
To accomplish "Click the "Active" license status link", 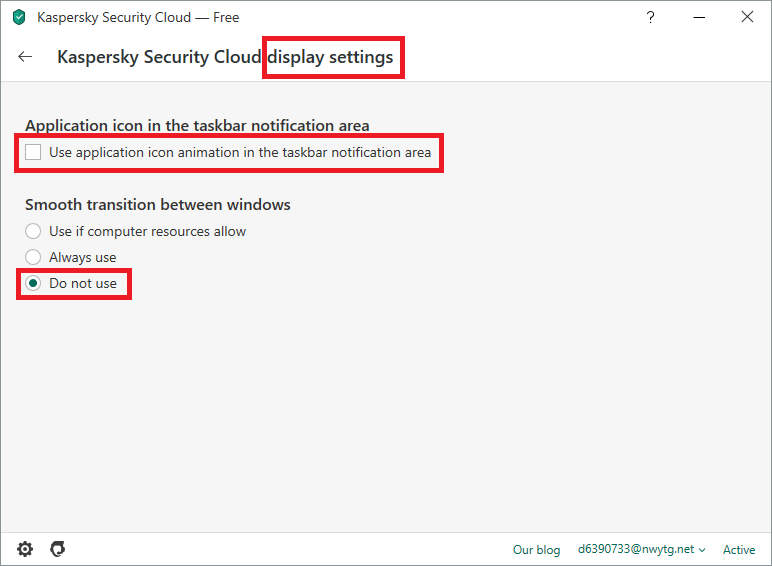I will 739,550.
